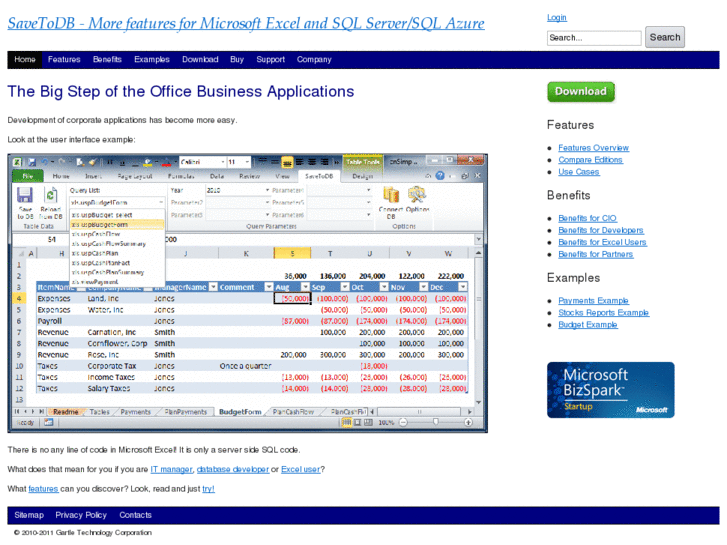Click into the Search text field

tap(594, 38)
